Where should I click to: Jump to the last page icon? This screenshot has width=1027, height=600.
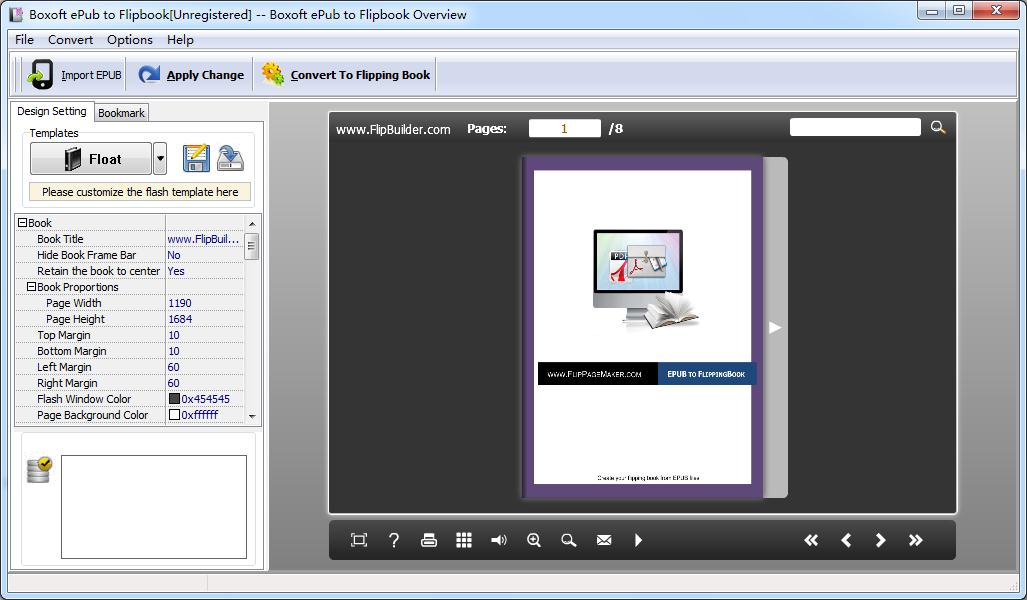tap(915, 540)
